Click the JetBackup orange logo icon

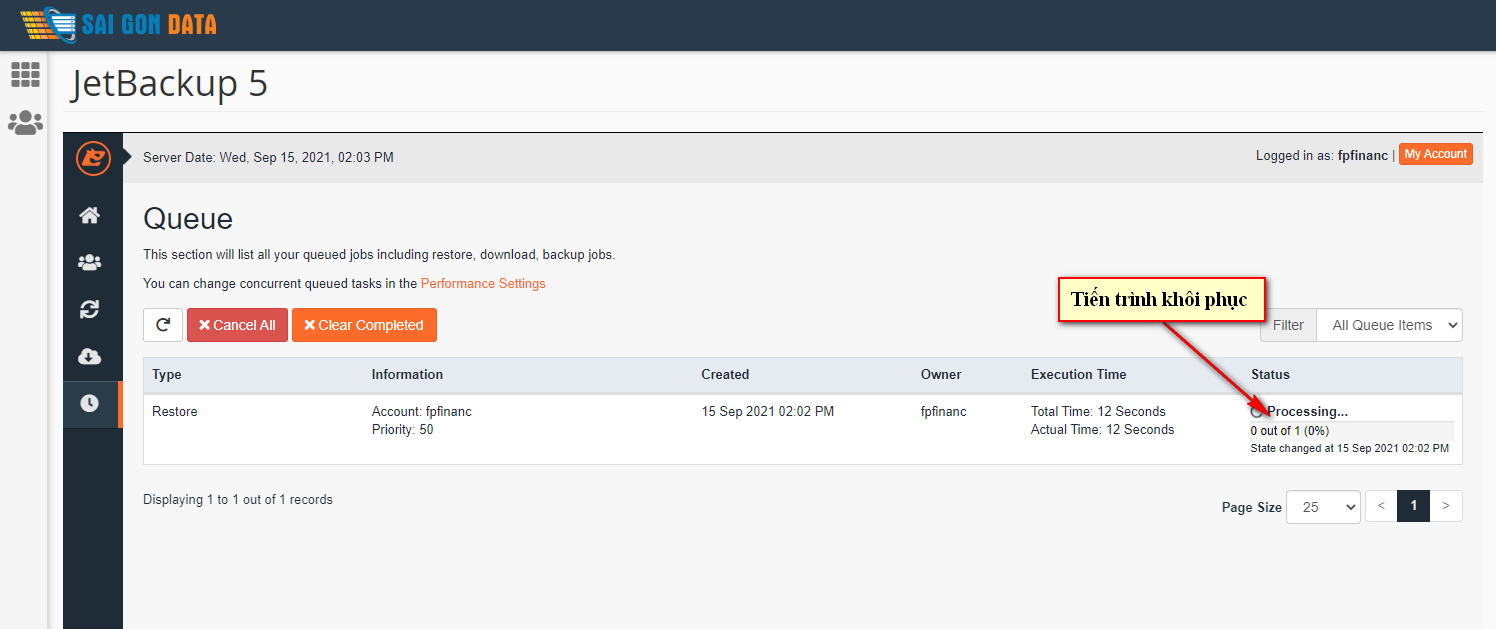coord(93,157)
